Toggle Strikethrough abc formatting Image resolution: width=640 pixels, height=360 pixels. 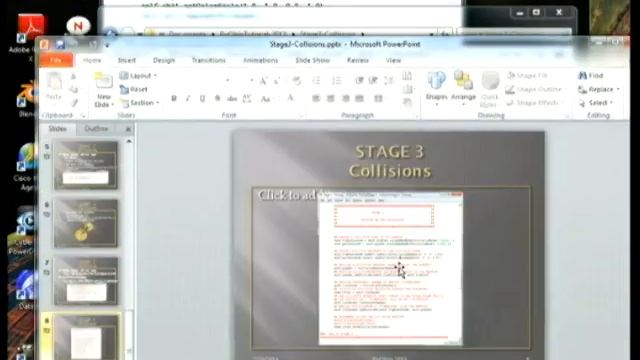tap(232, 98)
